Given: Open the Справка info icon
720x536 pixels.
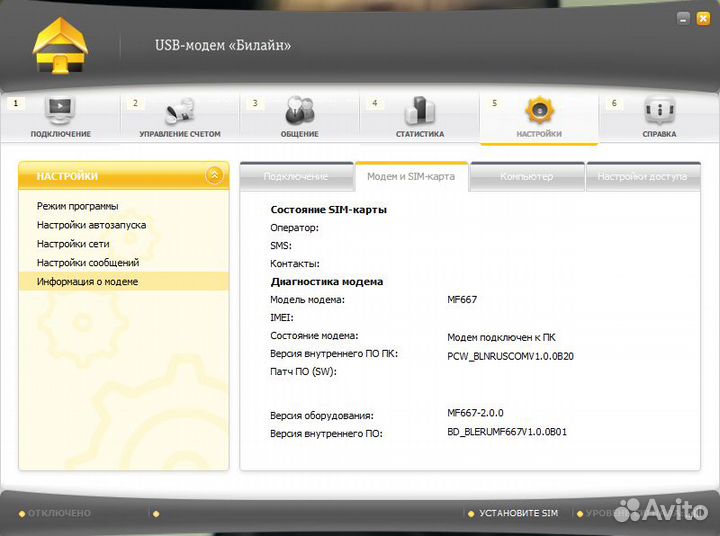Looking at the screenshot, I should 659,110.
